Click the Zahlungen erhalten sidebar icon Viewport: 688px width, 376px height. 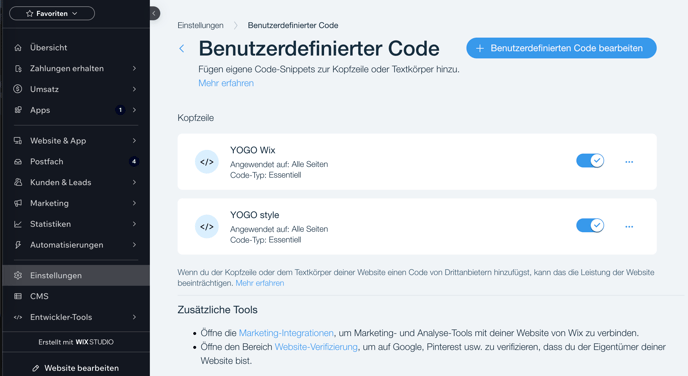[18, 68]
